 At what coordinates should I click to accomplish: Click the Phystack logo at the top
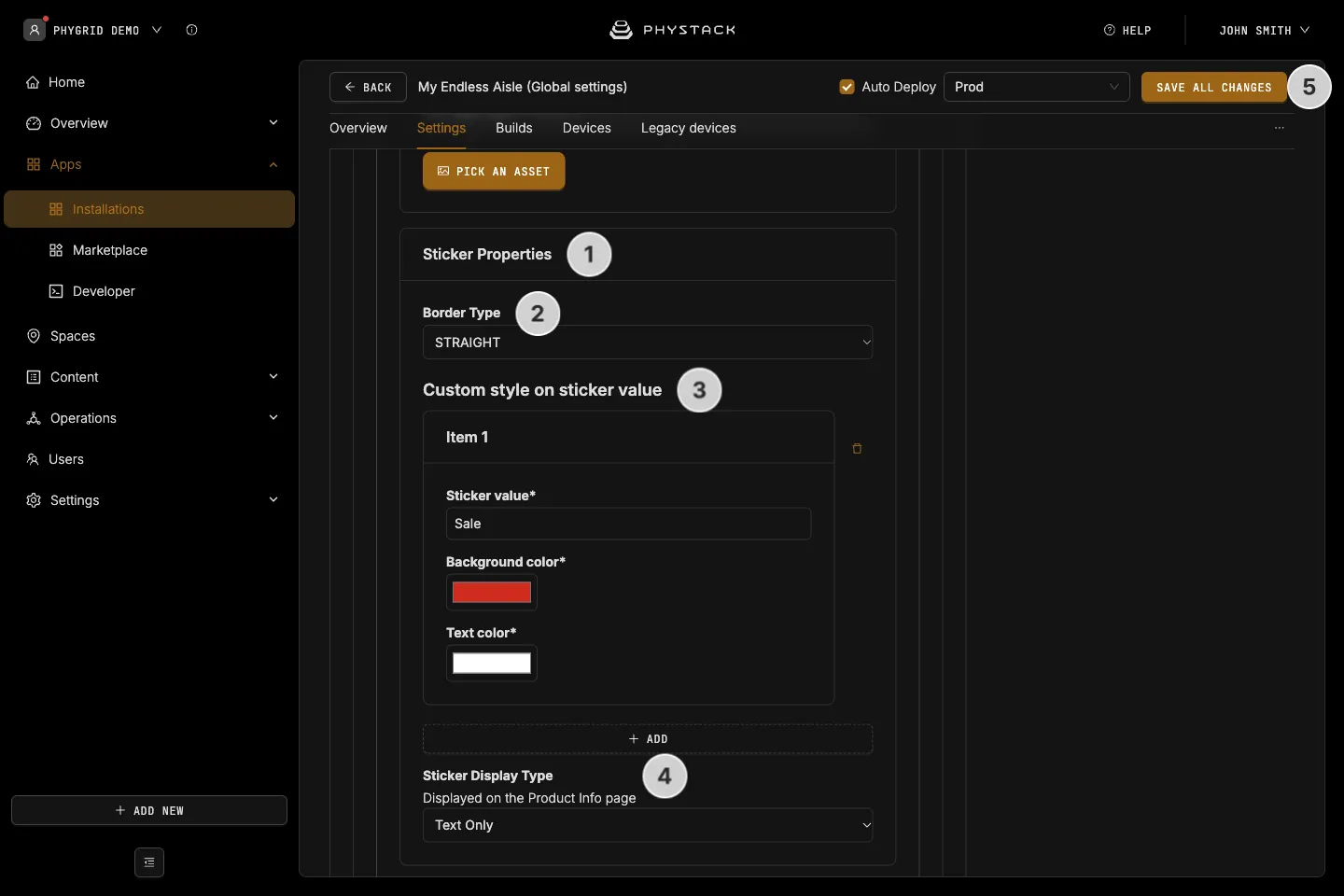click(x=672, y=30)
